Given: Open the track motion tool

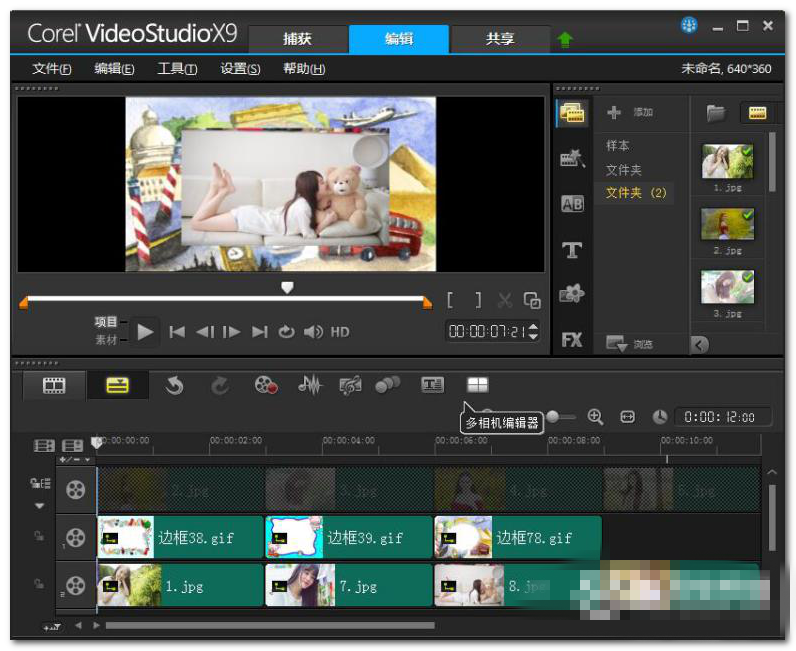Looking at the screenshot, I should pos(387,385).
